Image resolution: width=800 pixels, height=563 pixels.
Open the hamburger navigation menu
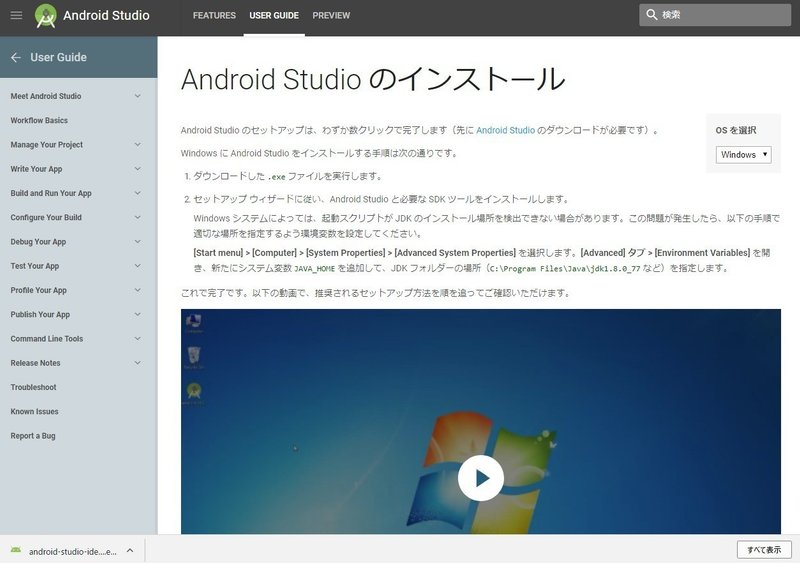(16, 15)
